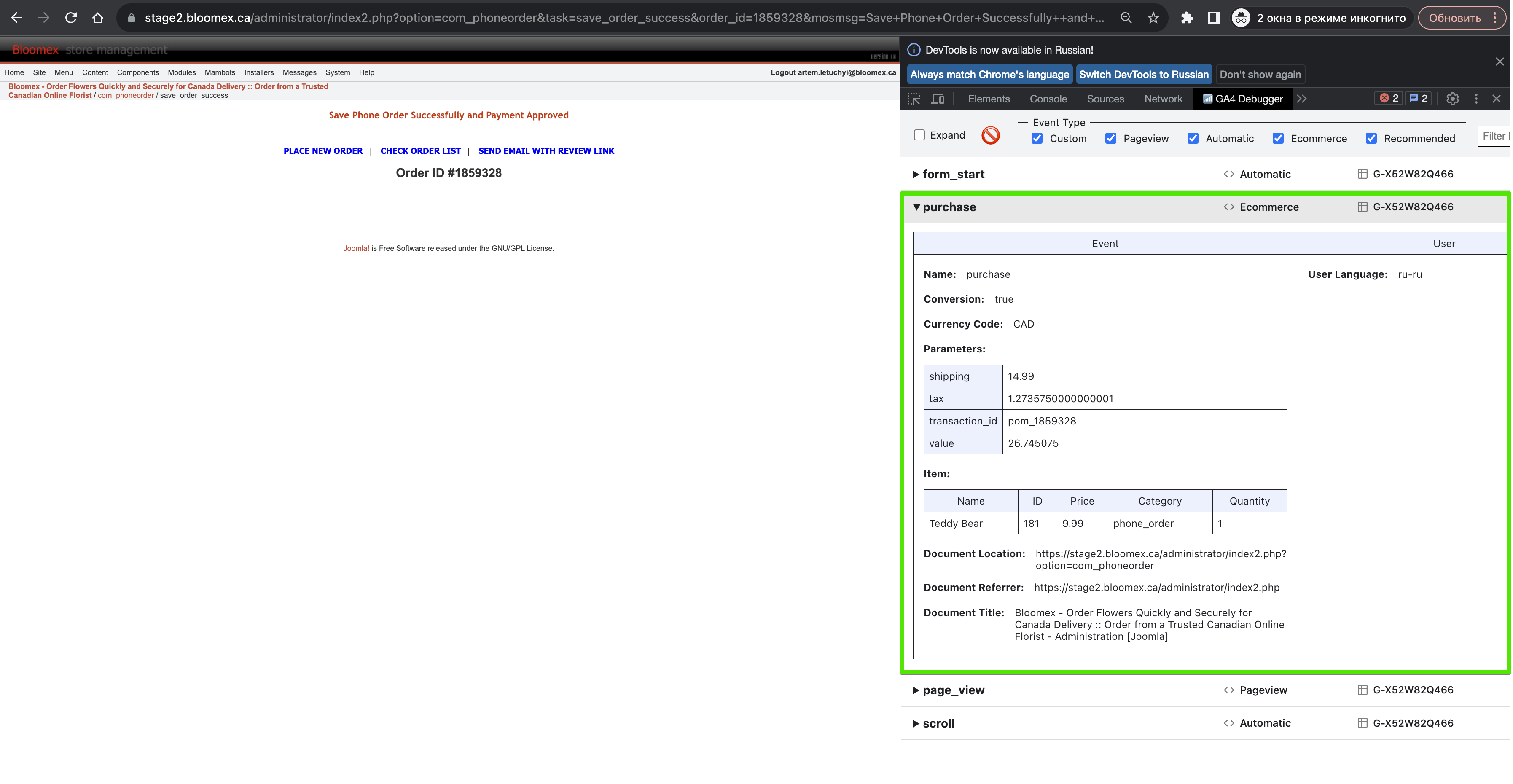Toggle the device toolbar icon
1513x784 pixels.
click(938, 99)
